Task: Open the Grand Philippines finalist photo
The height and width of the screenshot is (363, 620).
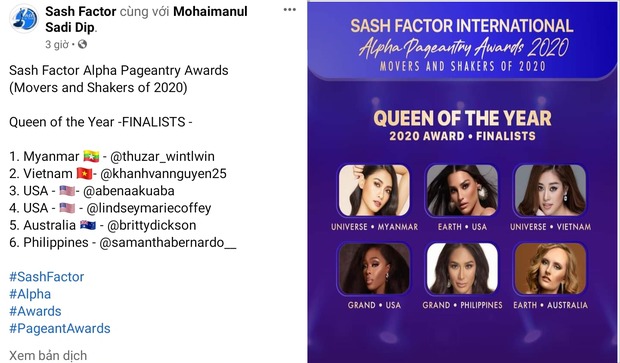Action: (462, 268)
